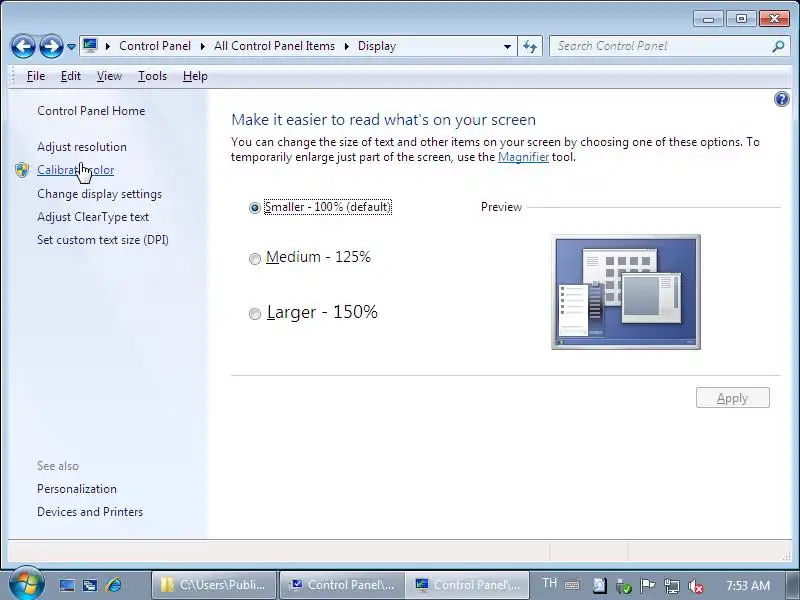Click the Apply button
The height and width of the screenshot is (600, 800).
(733, 398)
